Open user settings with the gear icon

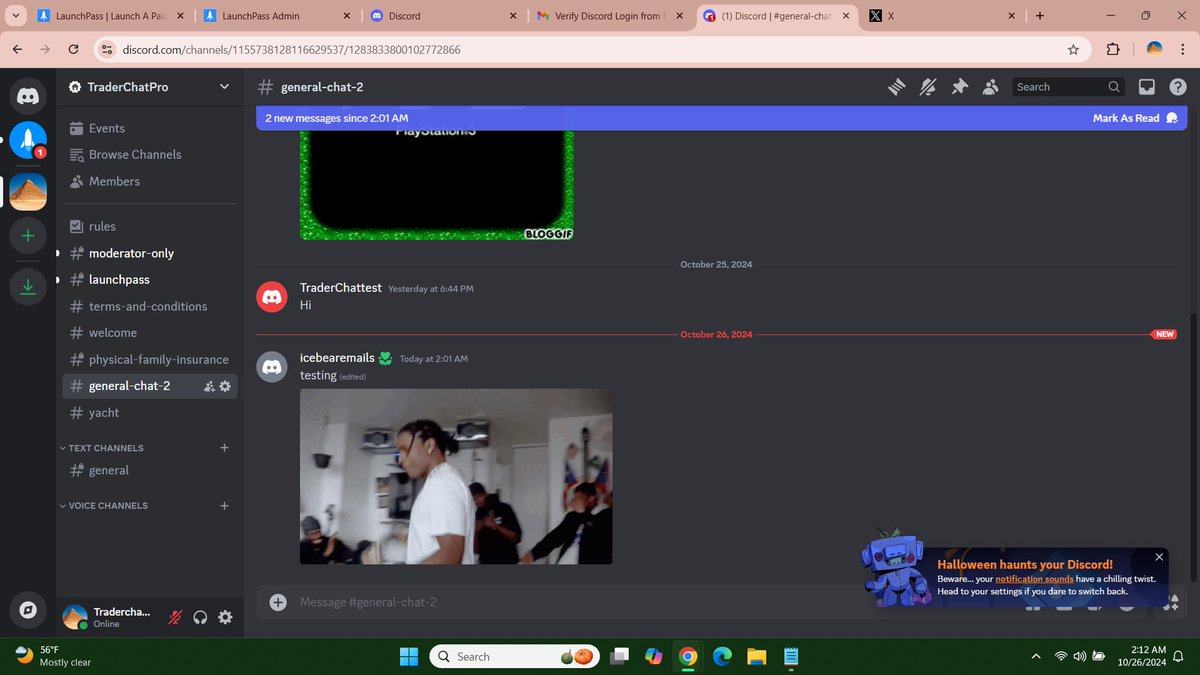[x=225, y=617]
